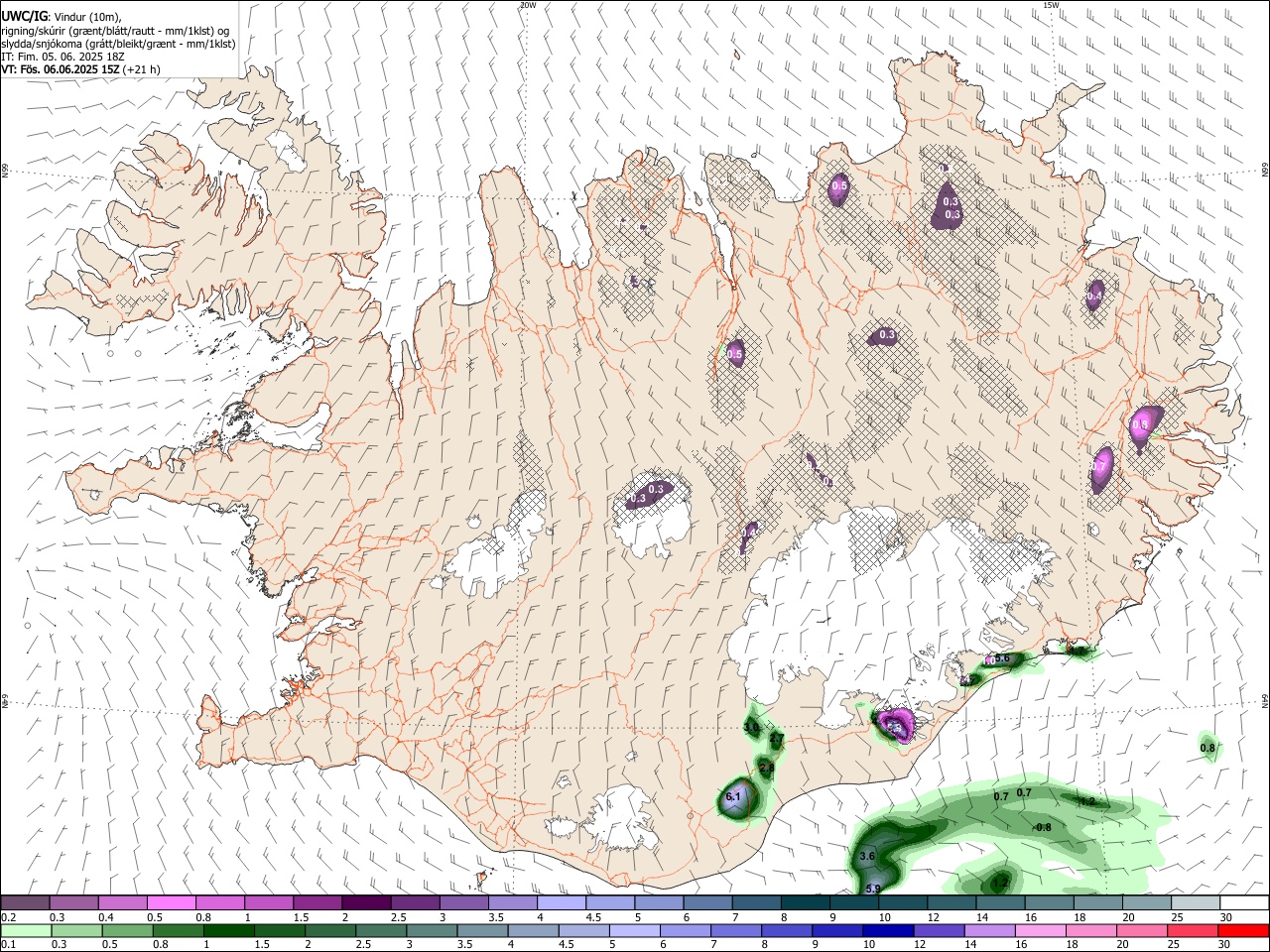This screenshot has width=1270, height=952.
Task: Select lower scale deep blue swatch starting at 10
Action: (x=887, y=931)
